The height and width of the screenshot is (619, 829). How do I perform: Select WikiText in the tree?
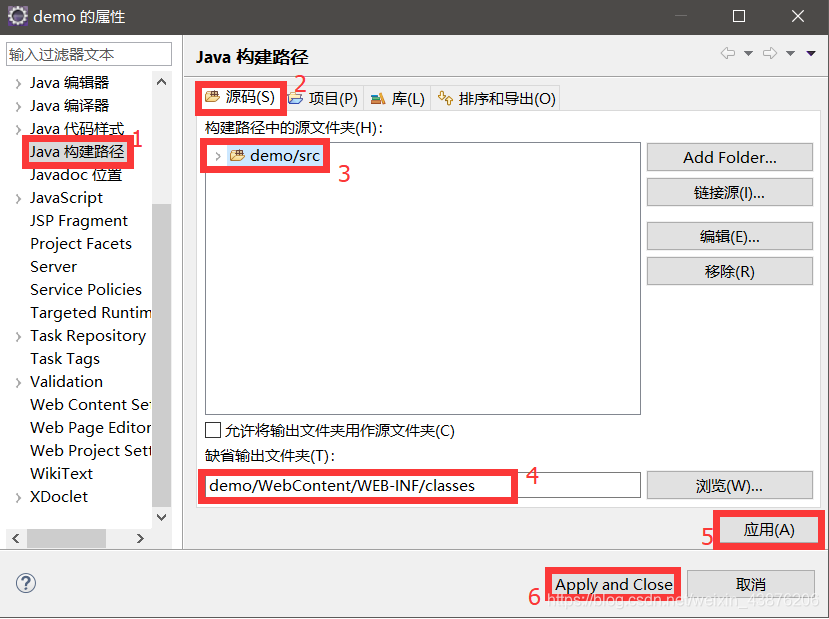pos(61,473)
